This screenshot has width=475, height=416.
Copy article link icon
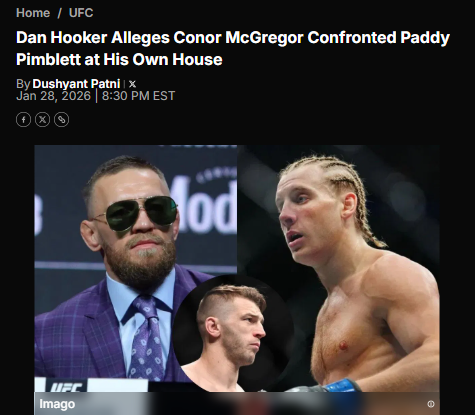(x=62, y=119)
